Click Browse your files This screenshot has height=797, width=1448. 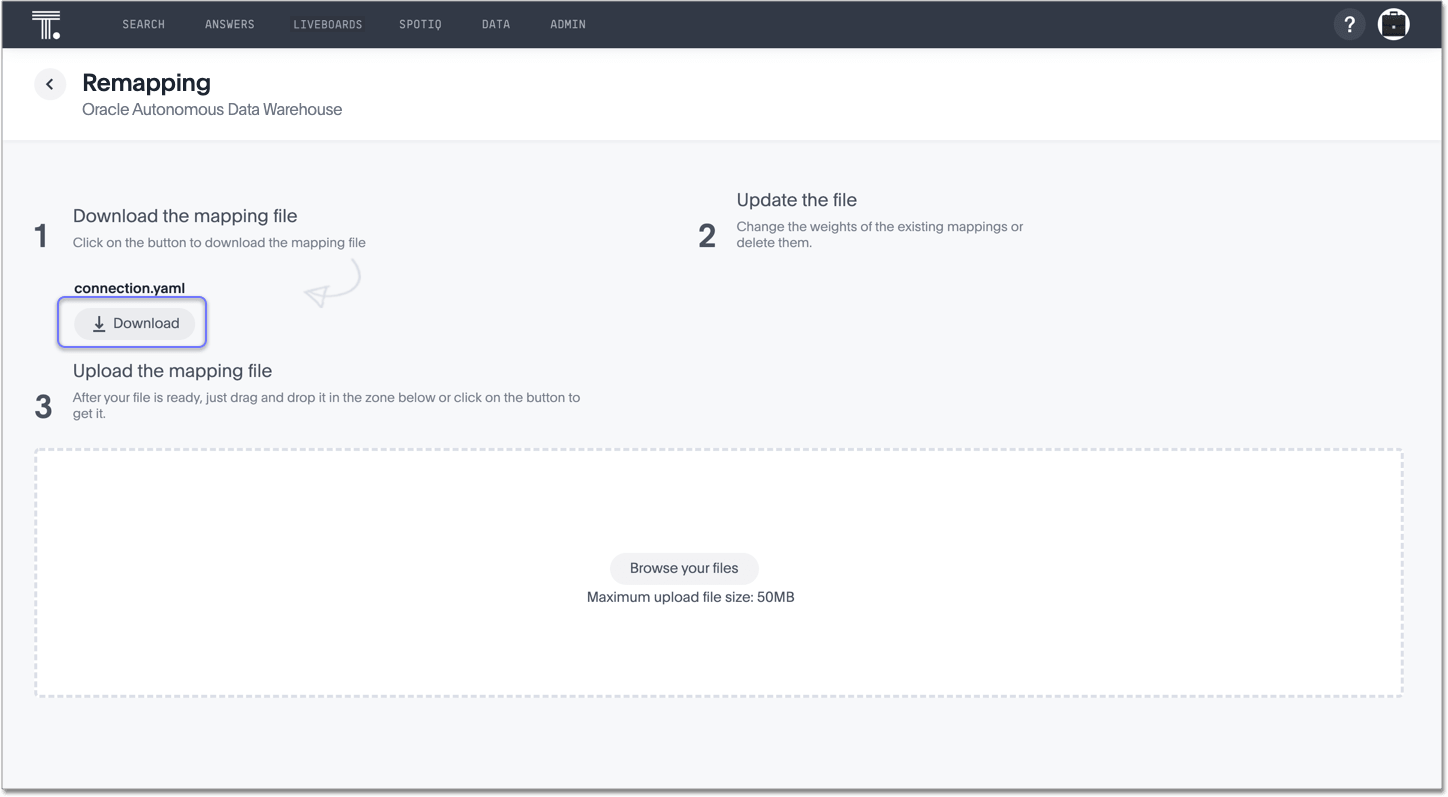(x=684, y=568)
